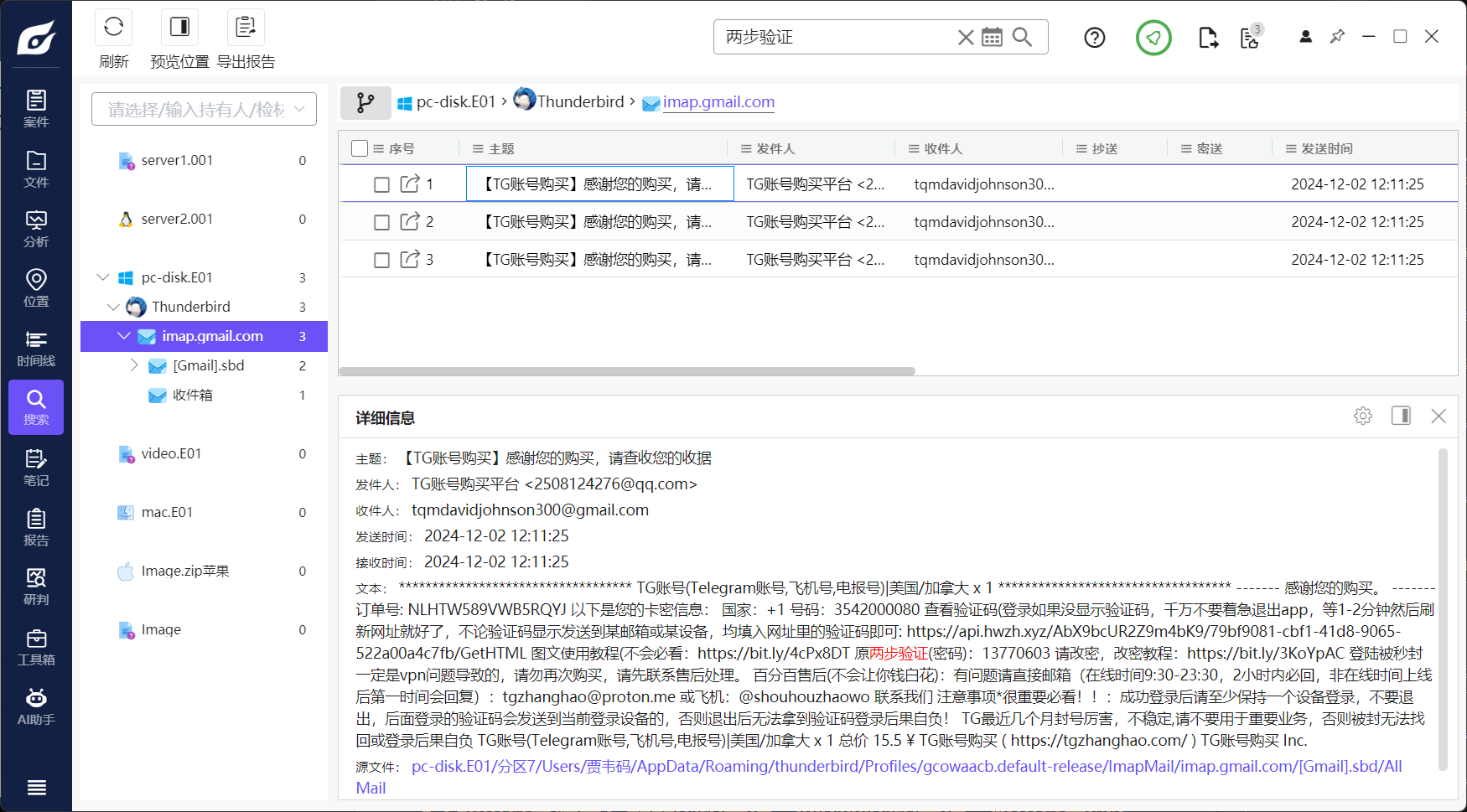The image size is (1467, 812).
Task: Open detail panel settings gear icon
Action: [x=1363, y=416]
